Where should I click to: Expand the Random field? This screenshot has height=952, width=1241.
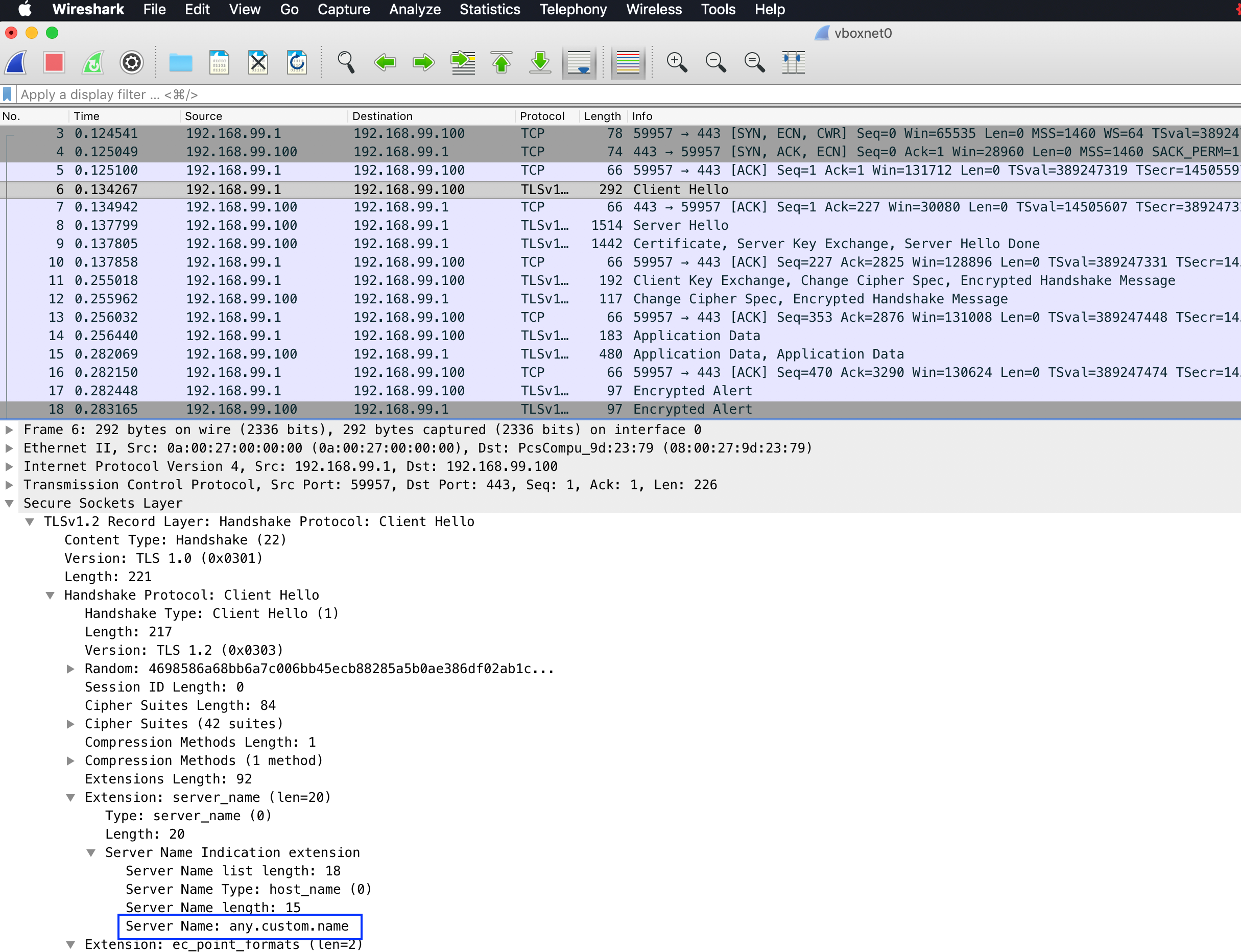[70, 669]
